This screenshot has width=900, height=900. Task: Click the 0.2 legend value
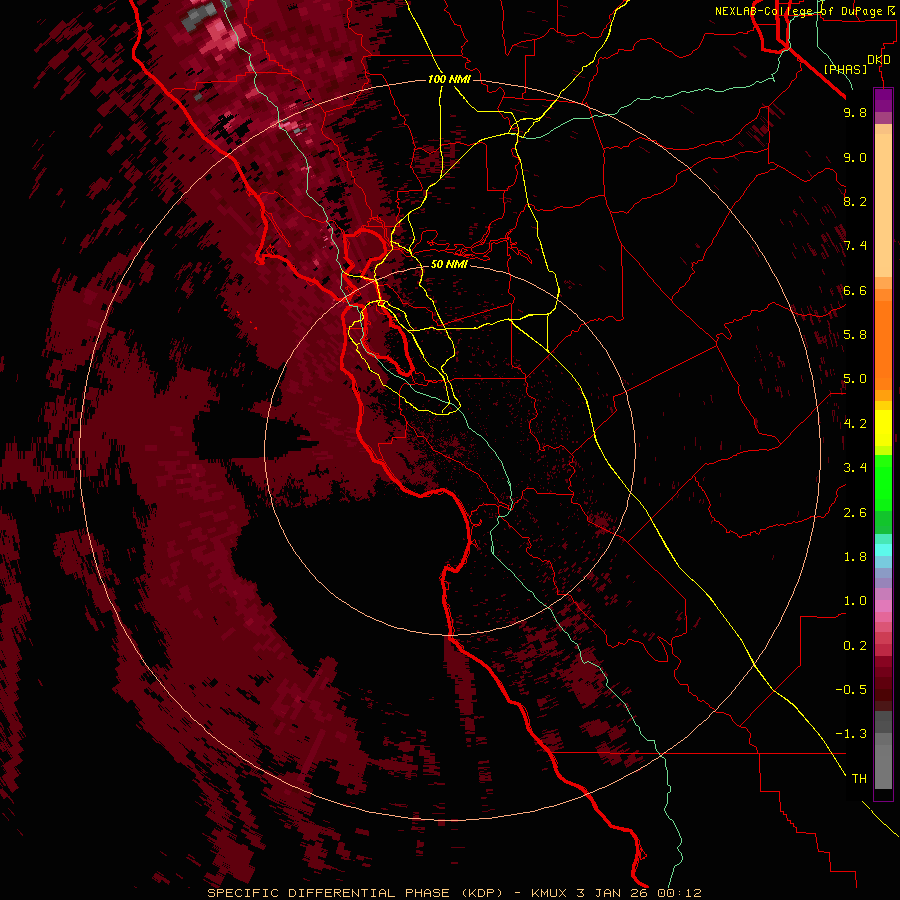click(855, 646)
